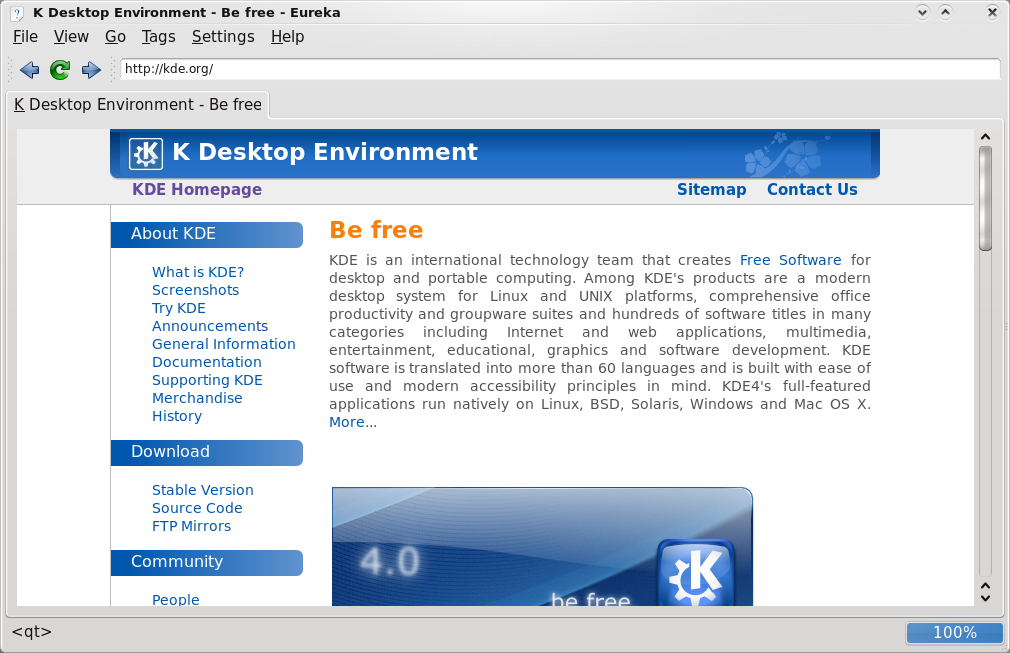Screen dimensions: 1010x653
Task: Open the Contact Us link
Action: click(812, 189)
